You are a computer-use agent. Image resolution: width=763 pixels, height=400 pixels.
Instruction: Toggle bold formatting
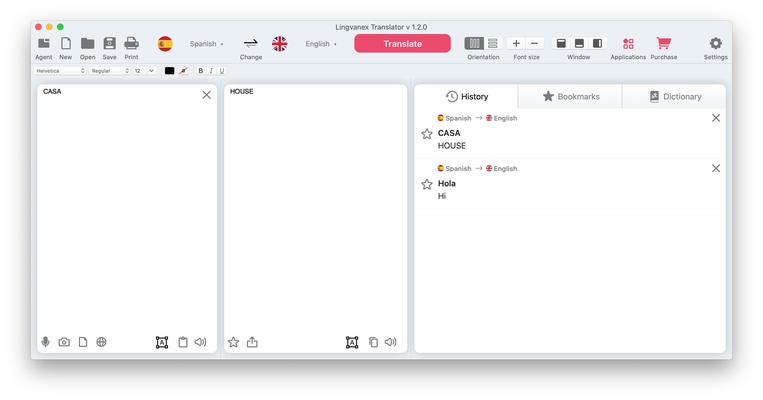pyautogui.click(x=200, y=71)
